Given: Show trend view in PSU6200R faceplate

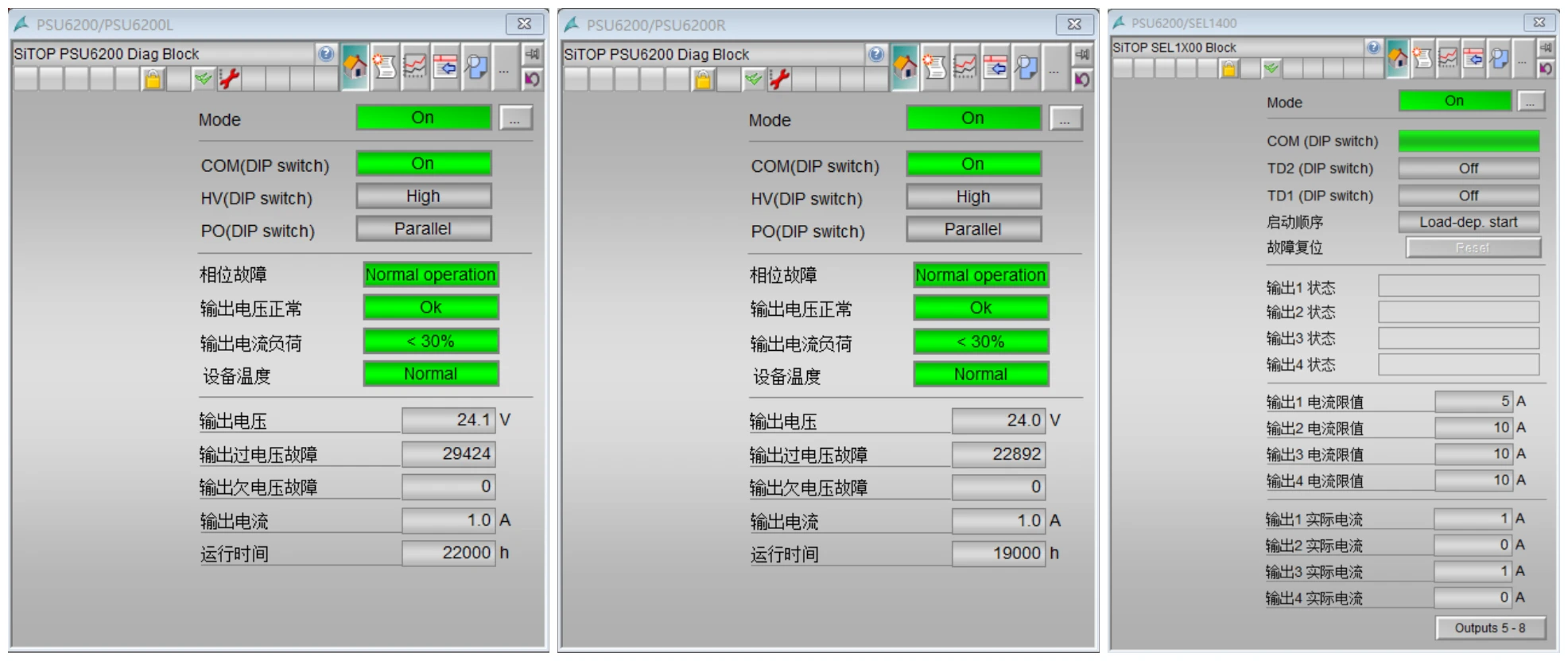Looking at the screenshot, I should click(965, 66).
